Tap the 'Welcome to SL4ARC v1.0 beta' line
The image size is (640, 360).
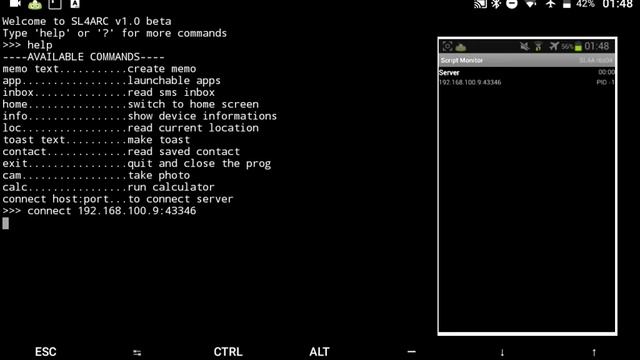point(87,21)
